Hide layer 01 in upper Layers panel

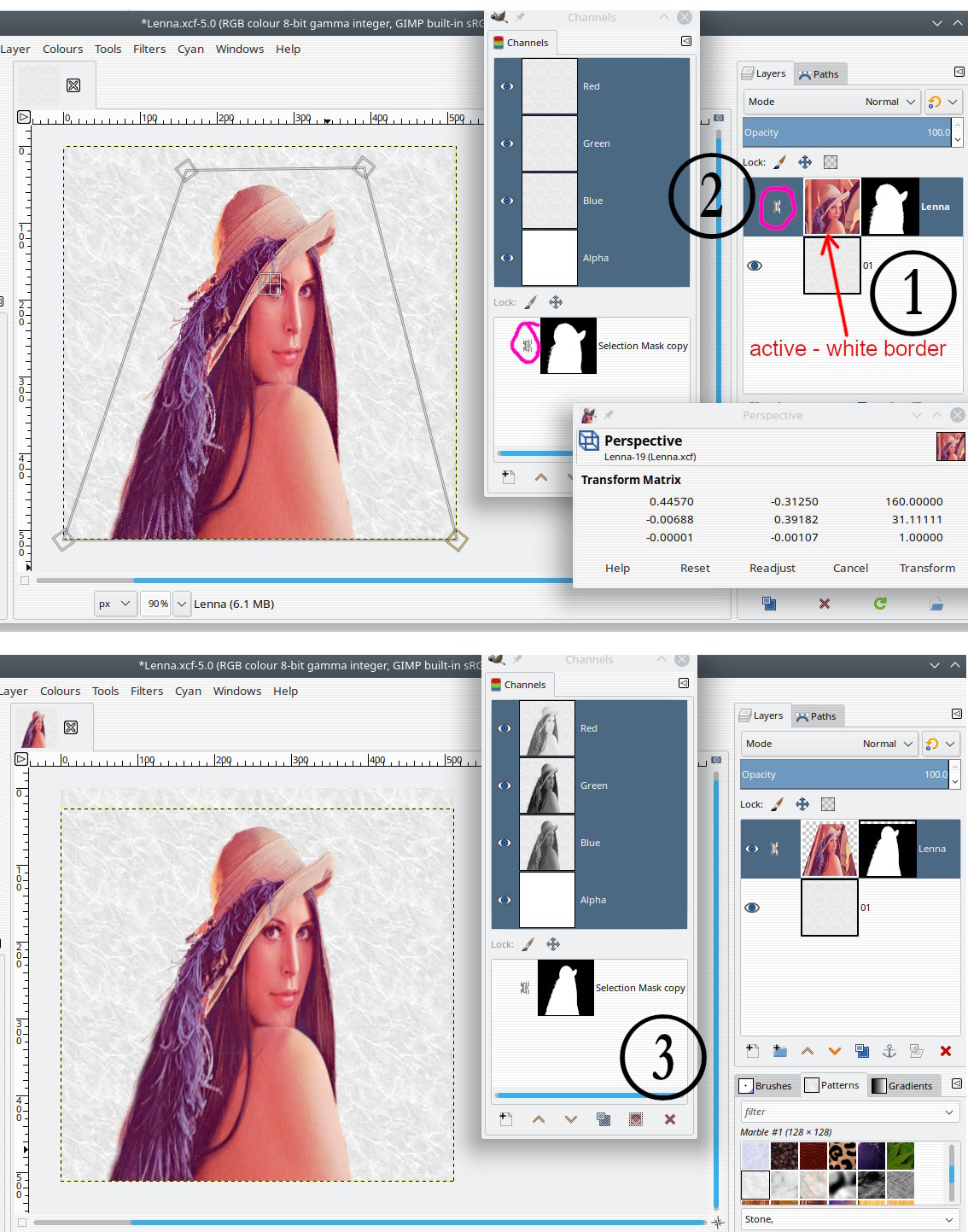[x=755, y=266]
